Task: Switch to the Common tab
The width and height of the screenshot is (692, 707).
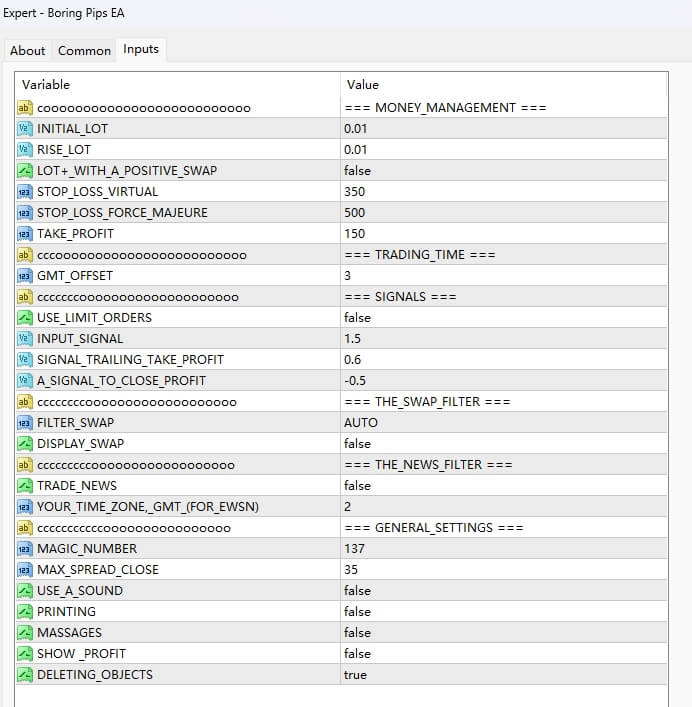Action: [84, 51]
